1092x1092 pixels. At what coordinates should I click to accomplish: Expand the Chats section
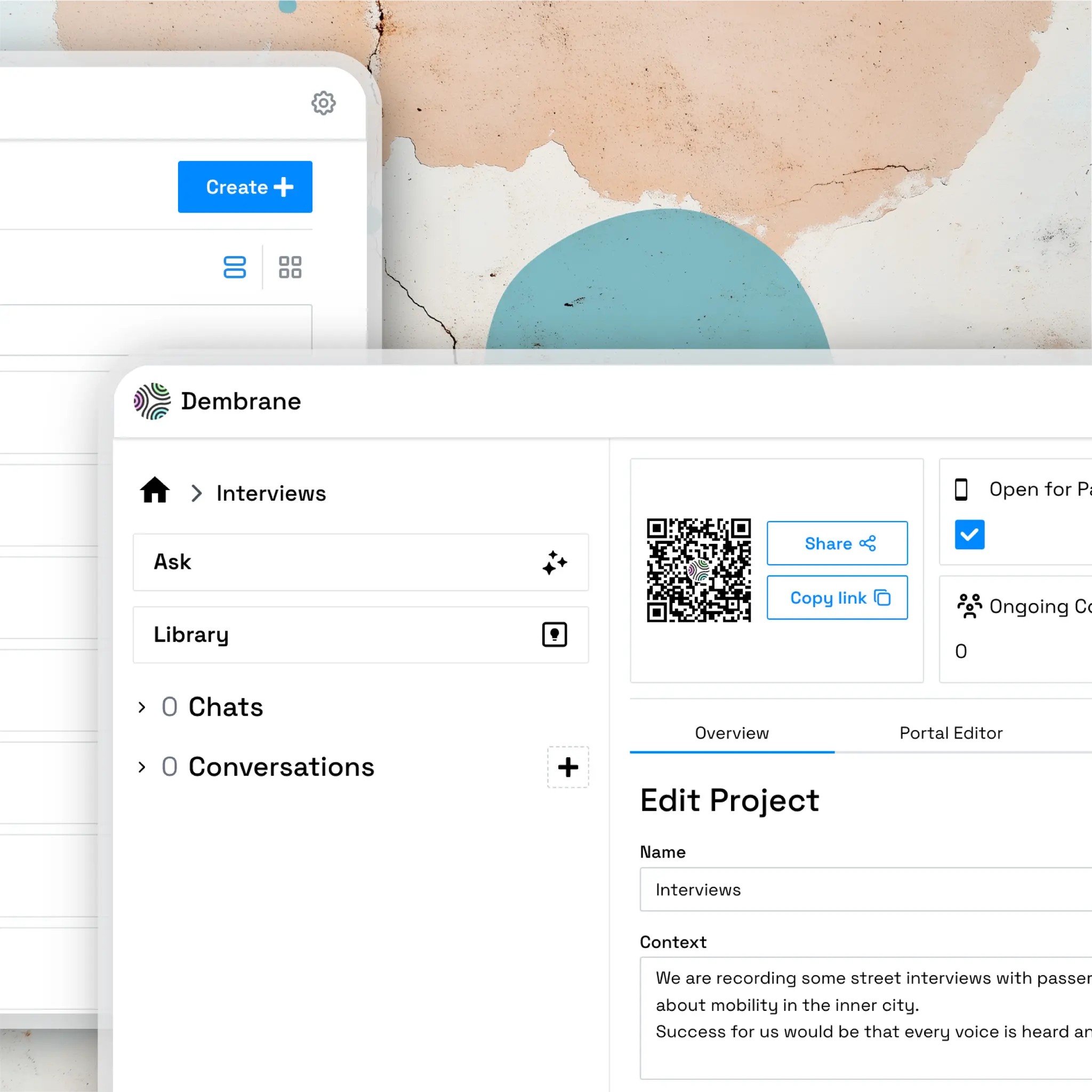click(x=142, y=707)
